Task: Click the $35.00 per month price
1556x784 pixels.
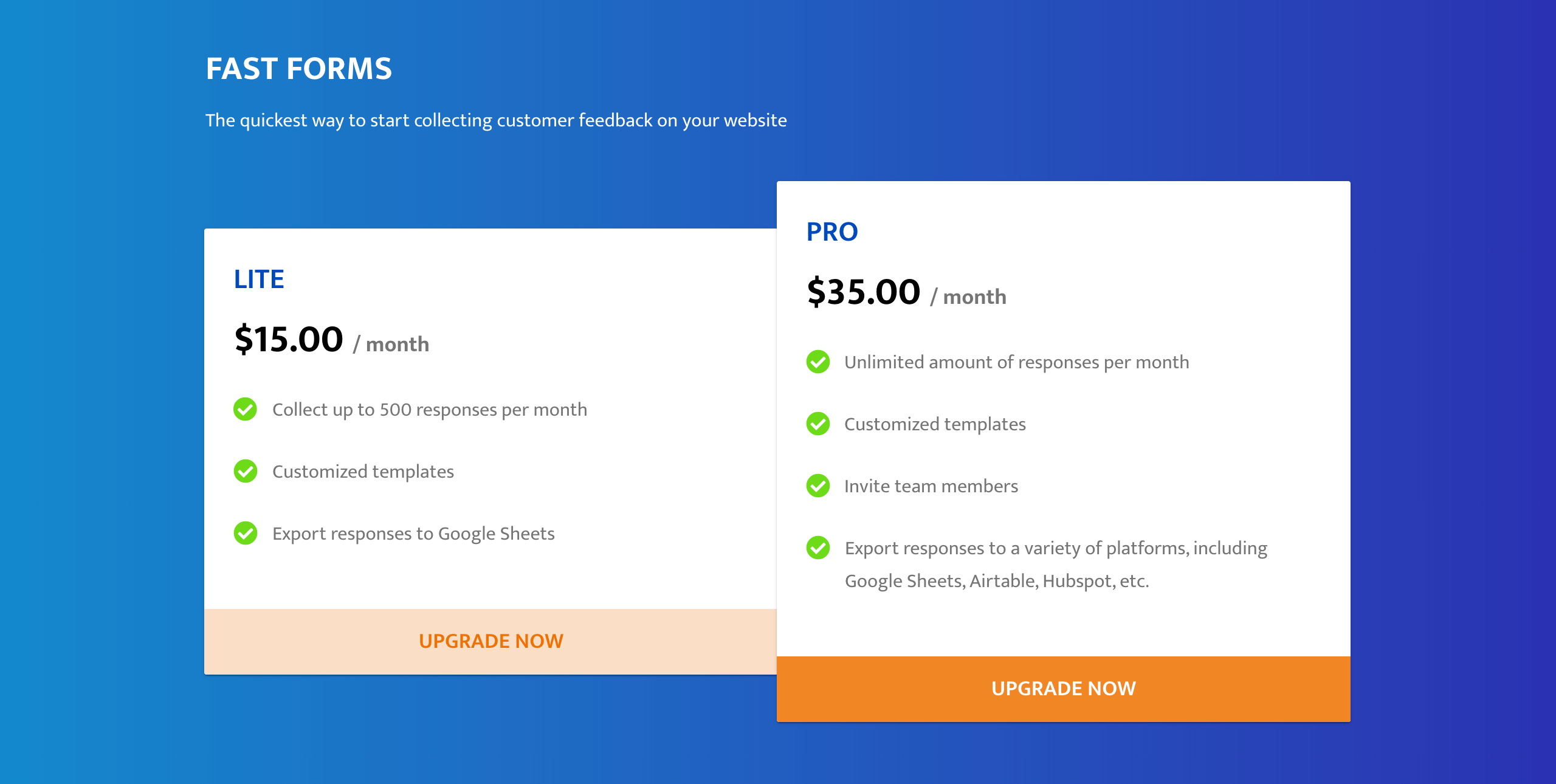Action: pyautogui.click(x=906, y=292)
